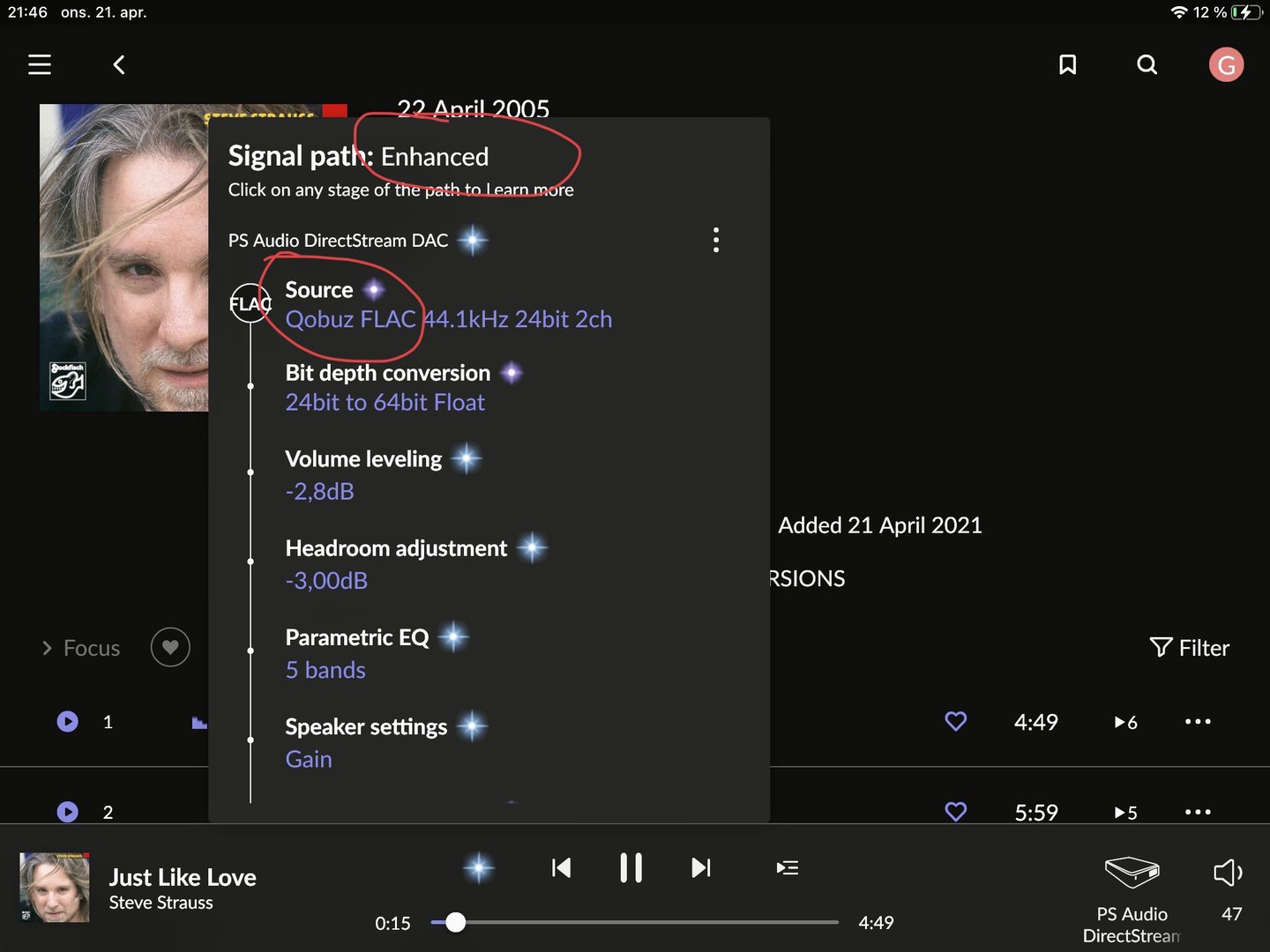This screenshot has width=1270, height=952.
Task: Click the star icon beside Headroom adjustment
Action: (532, 547)
